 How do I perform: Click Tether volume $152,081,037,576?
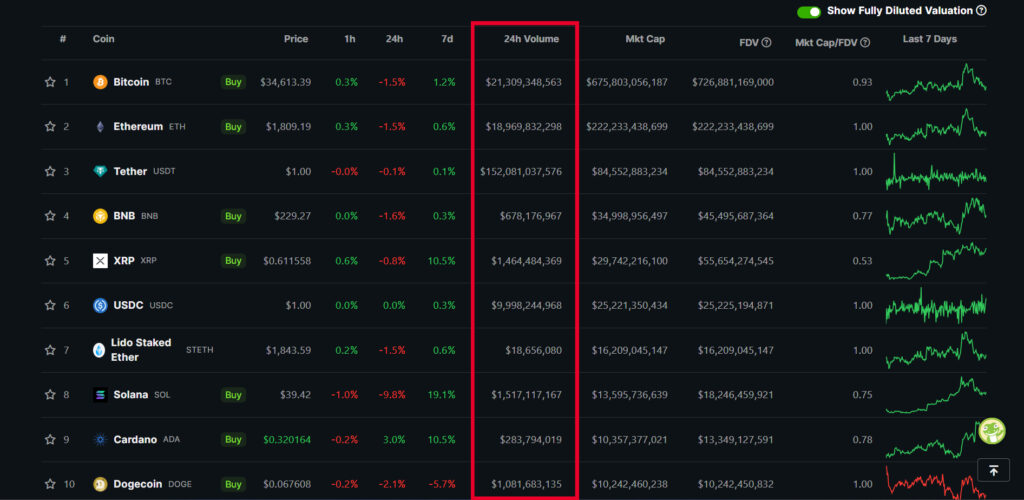520,172
